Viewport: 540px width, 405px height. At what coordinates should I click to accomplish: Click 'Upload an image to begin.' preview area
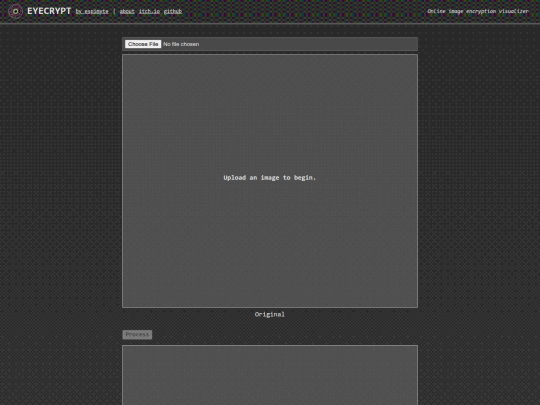coord(270,181)
